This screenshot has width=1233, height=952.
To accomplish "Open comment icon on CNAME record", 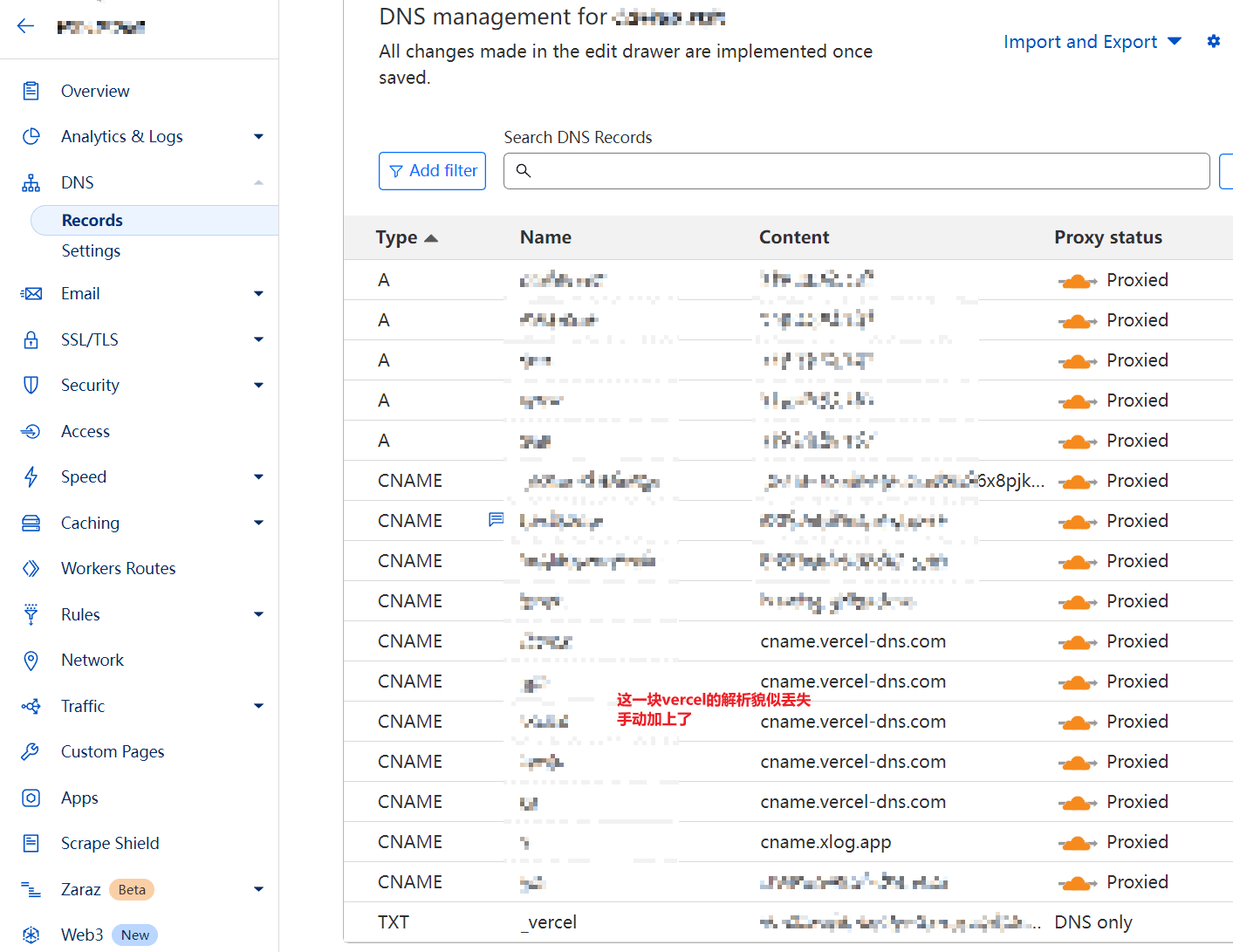I will 496,520.
